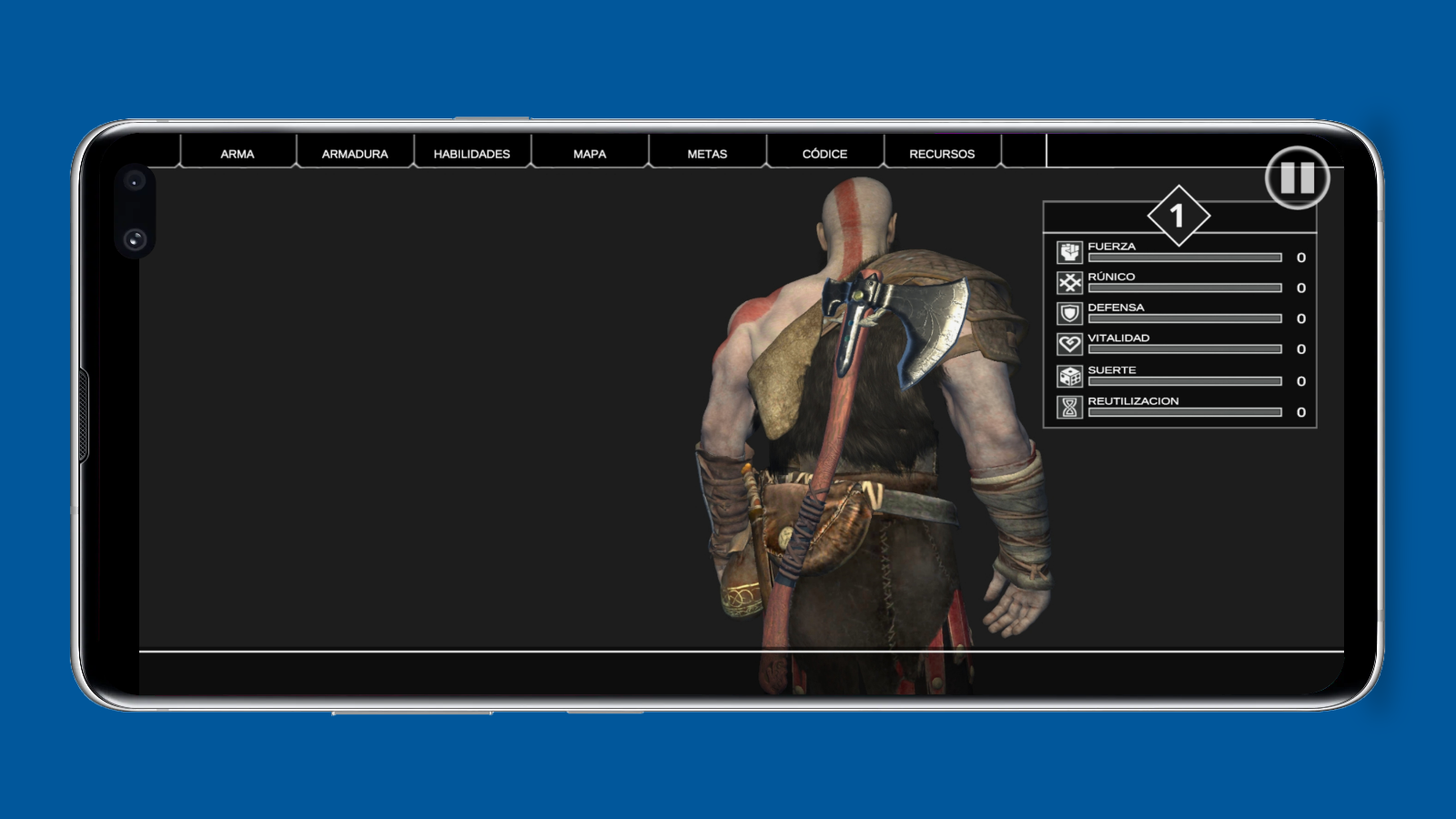This screenshot has width=1456, height=819.
Task: Click the REUTILIZACION stat bar
Action: [x=1185, y=412]
